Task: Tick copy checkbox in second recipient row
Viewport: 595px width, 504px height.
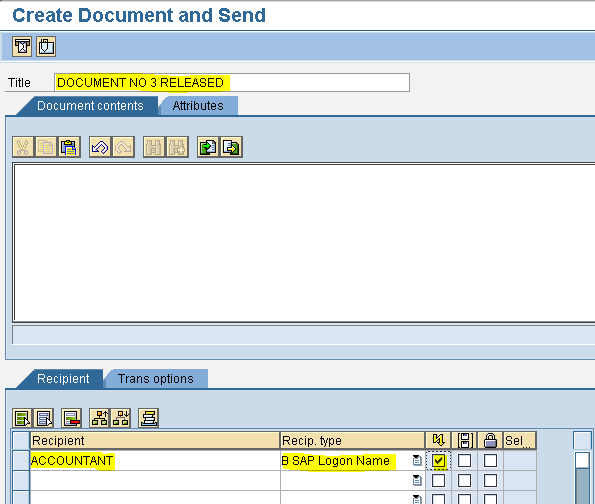Action: [464, 480]
